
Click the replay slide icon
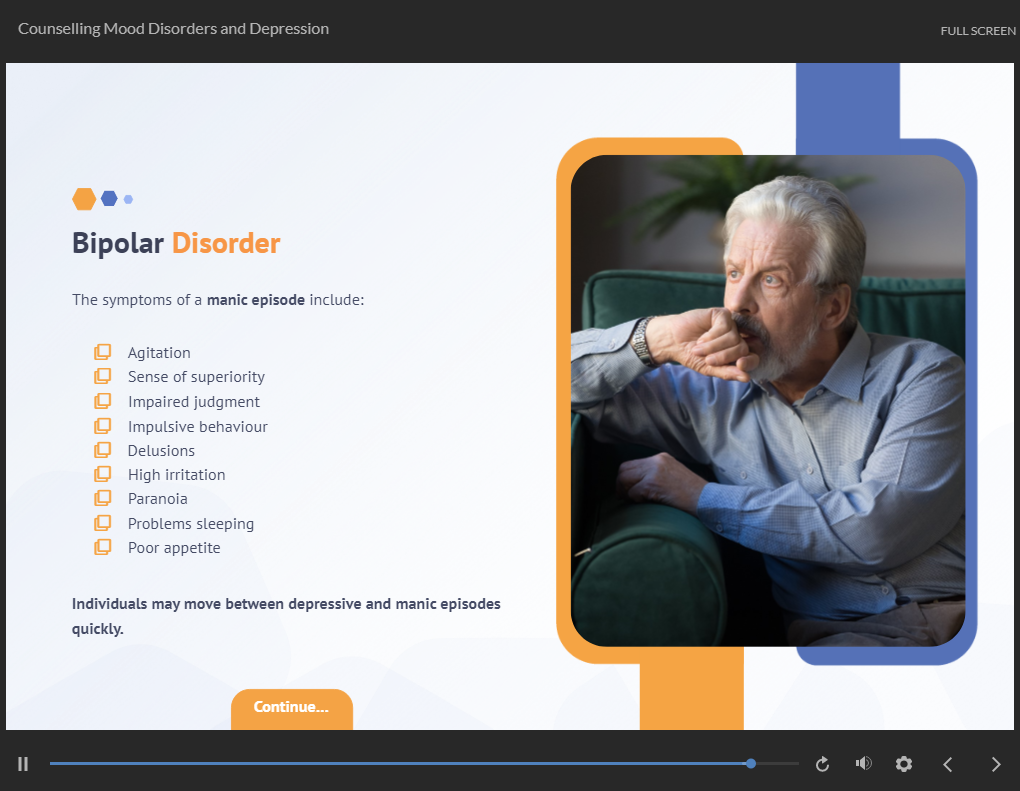tap(822, 764)
